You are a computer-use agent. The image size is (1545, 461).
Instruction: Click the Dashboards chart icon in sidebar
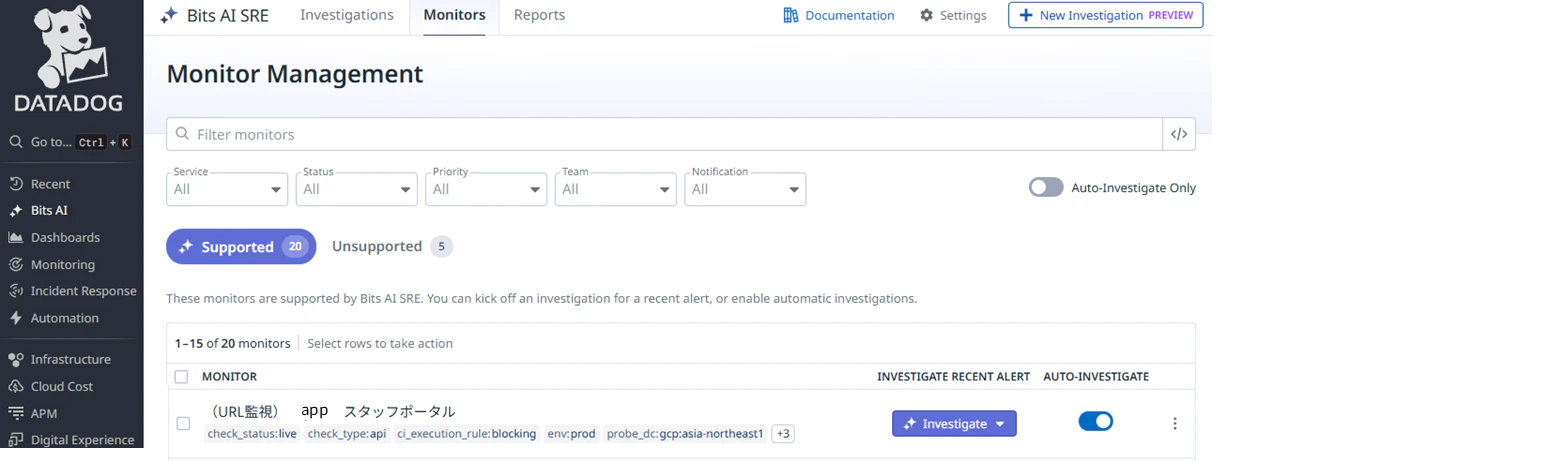click(16, 238)
